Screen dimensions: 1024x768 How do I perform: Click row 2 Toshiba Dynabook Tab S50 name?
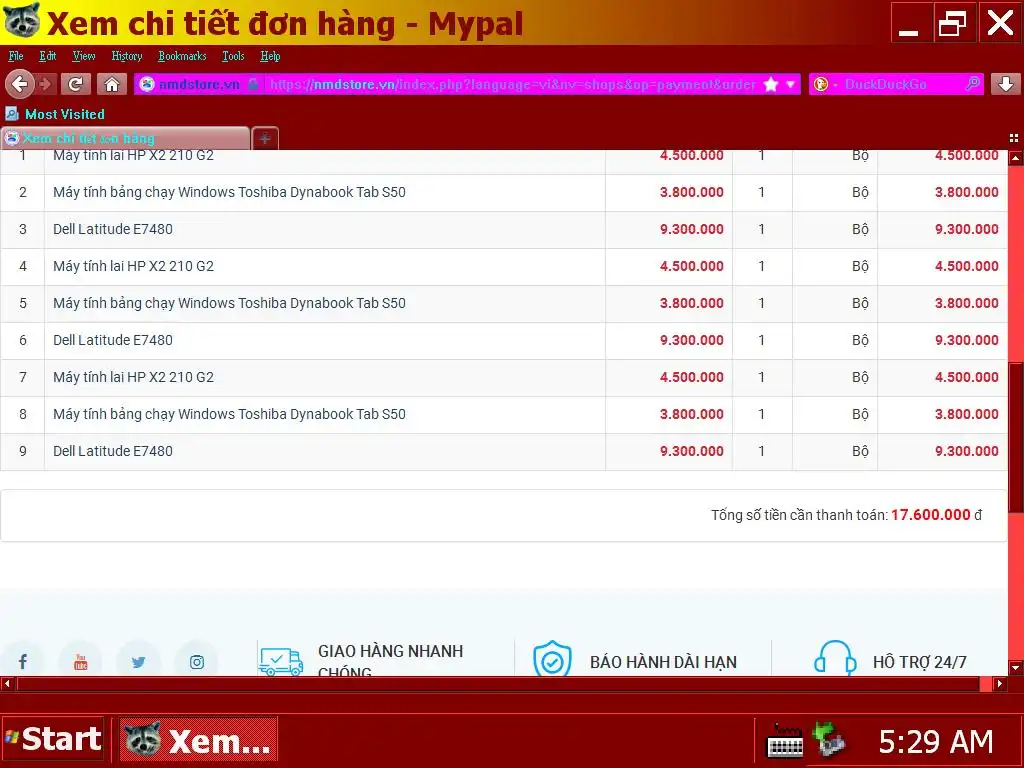(229, 192)
